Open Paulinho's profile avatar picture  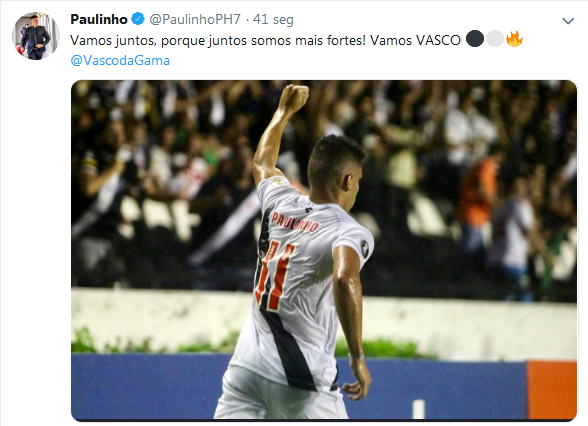(36, 36)
